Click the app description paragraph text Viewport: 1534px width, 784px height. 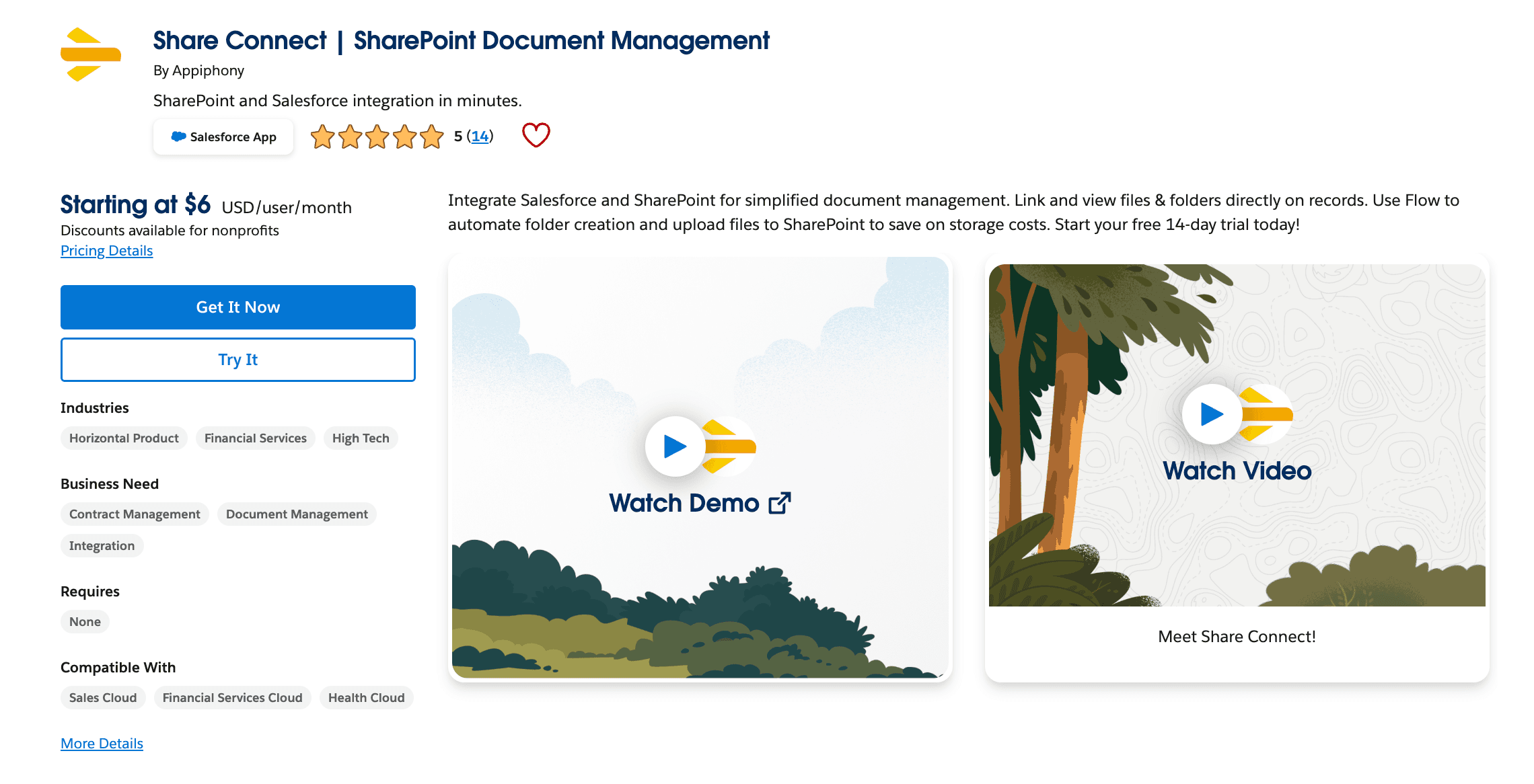[x=953, y=212]
